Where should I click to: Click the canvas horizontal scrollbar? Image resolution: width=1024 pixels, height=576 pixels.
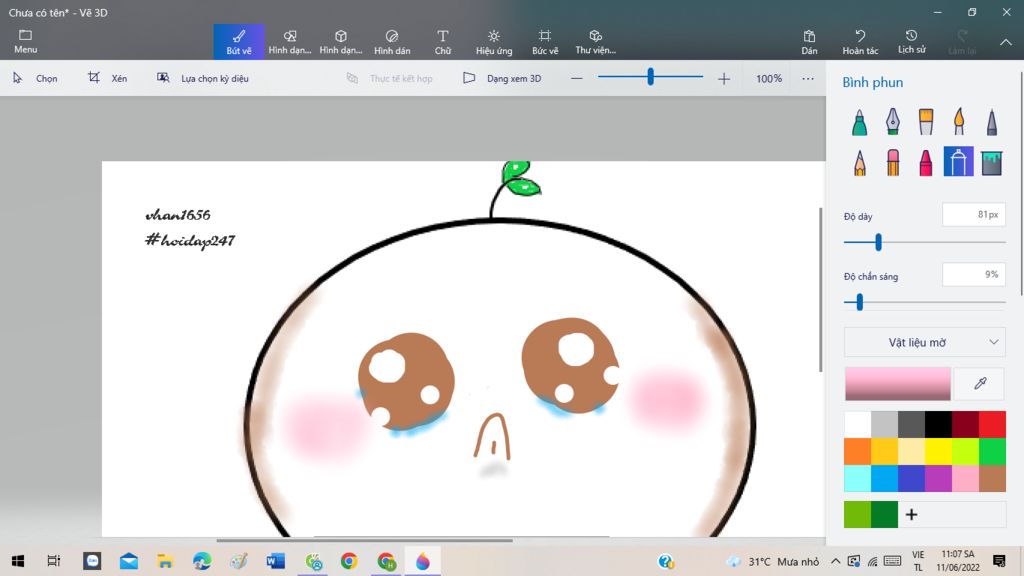(364, 540)
